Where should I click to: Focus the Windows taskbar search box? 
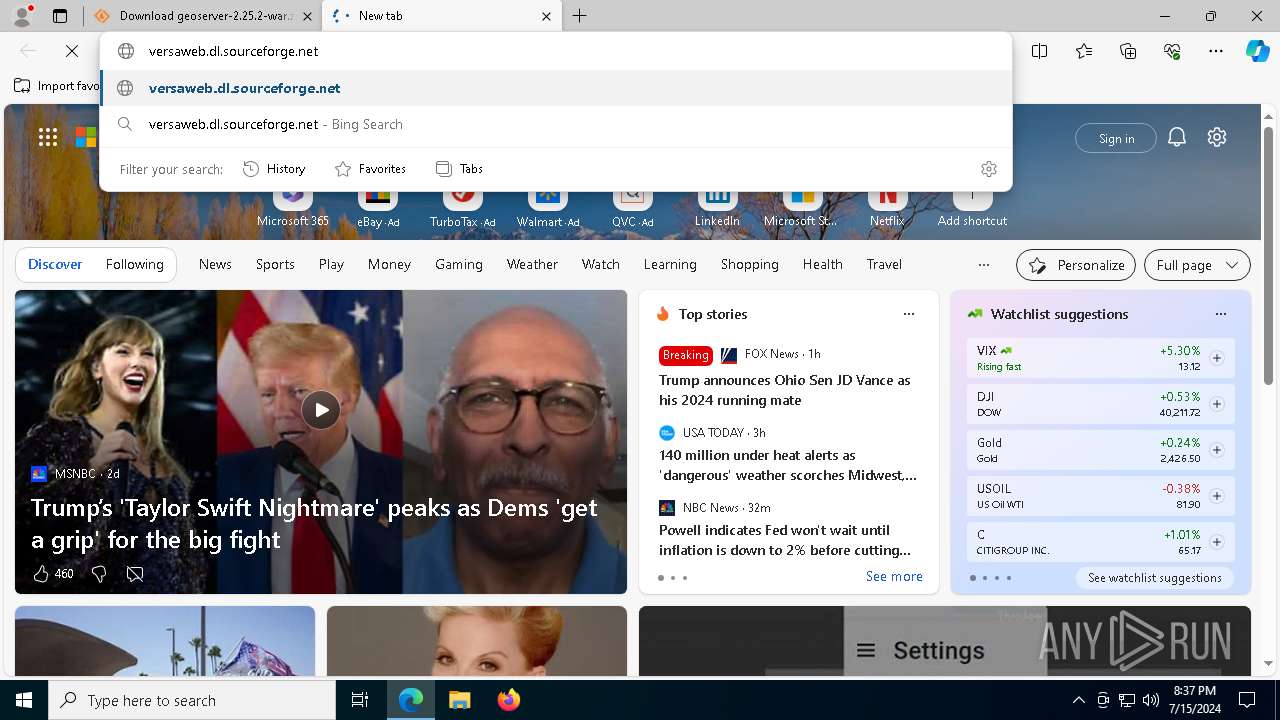192,700
